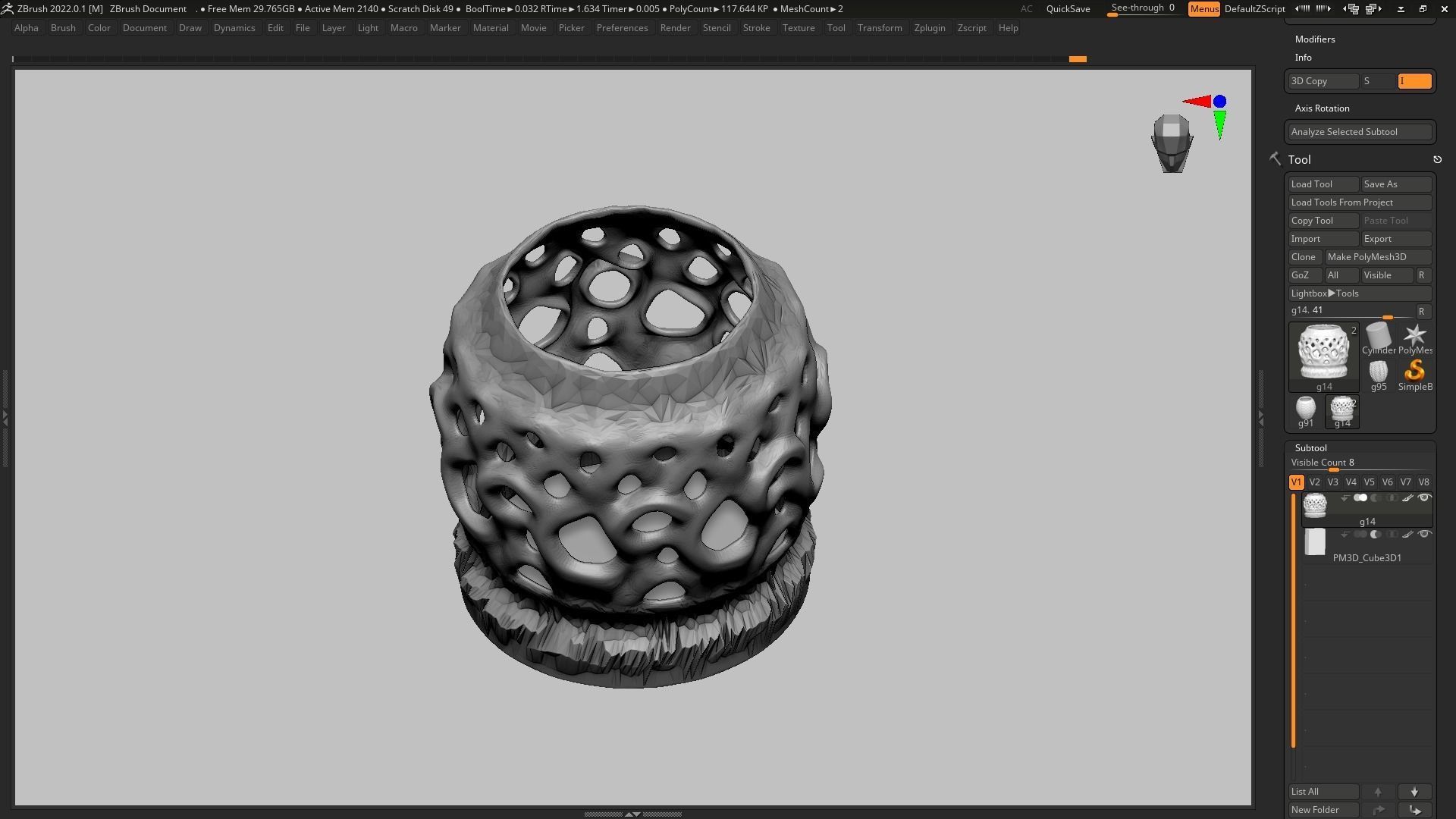Click the camera head view indicator

1172,143
